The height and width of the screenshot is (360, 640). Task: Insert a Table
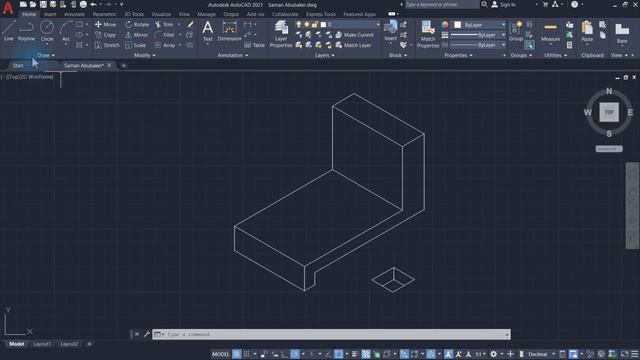(255, 45)
